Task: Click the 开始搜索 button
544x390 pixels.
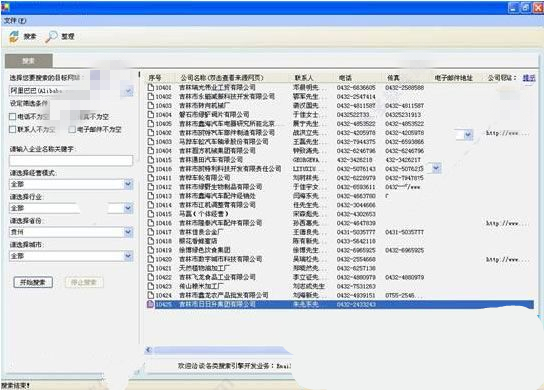Action: tap(33, 282)
